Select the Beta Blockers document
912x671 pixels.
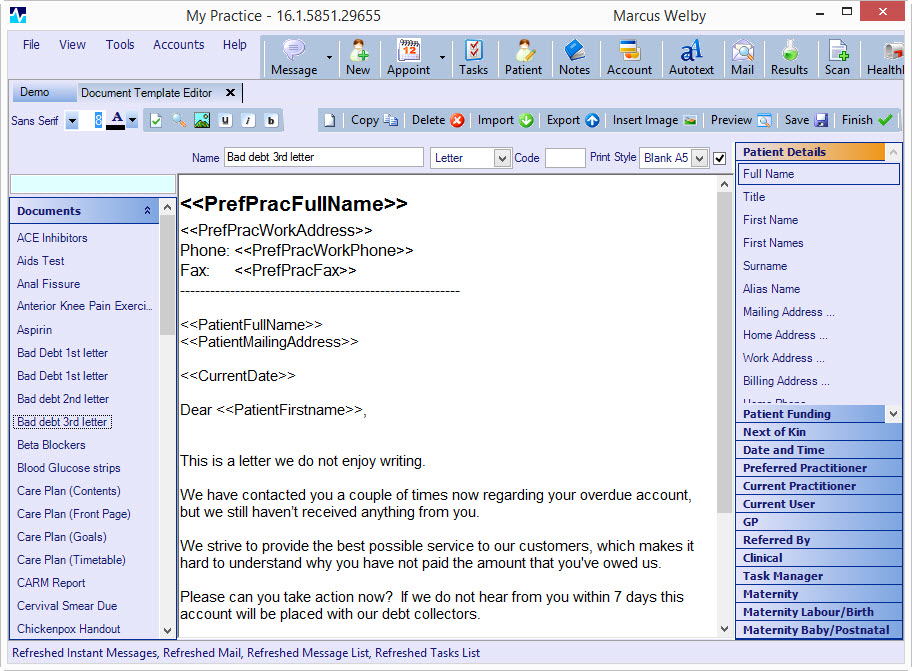pyautogui.click(x=51, y=445)
